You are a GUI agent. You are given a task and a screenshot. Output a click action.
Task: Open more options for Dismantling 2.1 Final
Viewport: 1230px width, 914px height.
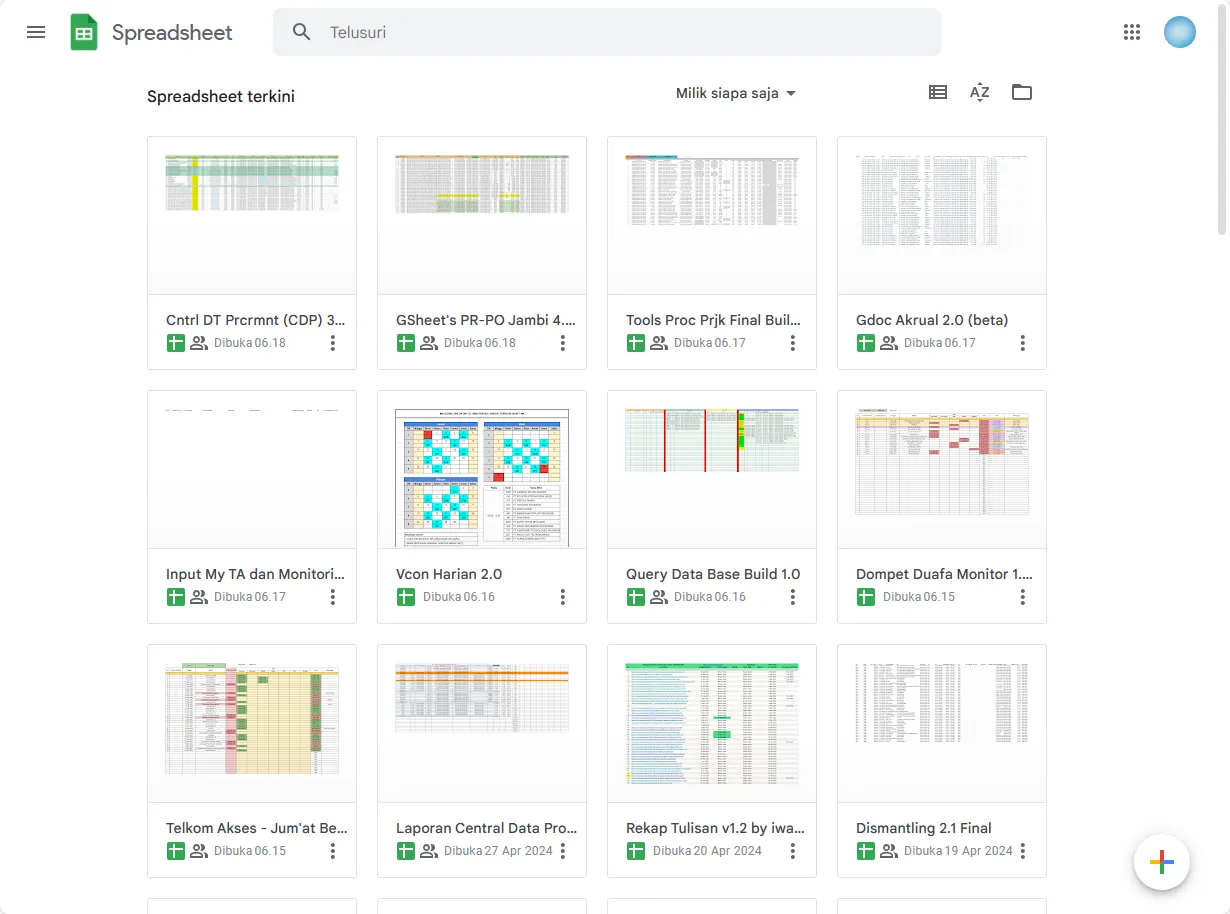coord(1023,851)
